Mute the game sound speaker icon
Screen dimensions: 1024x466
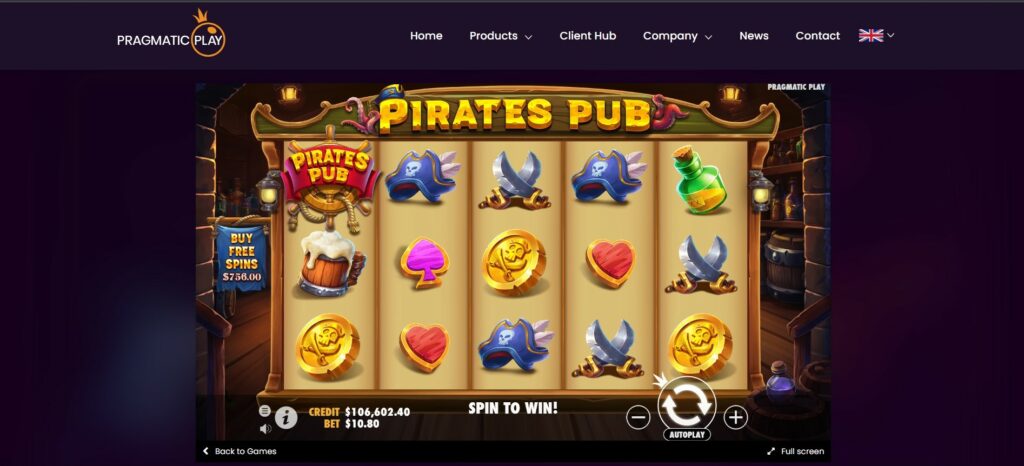[x=265, y=429]
